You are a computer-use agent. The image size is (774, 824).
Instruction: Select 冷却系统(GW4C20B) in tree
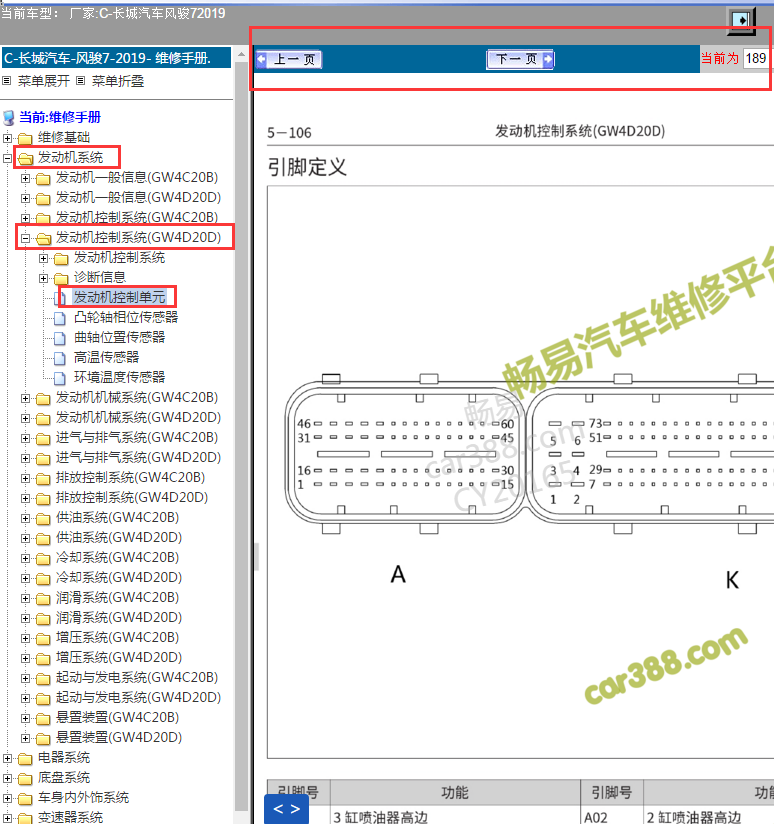pyautogui.click(x=117, y=558)
